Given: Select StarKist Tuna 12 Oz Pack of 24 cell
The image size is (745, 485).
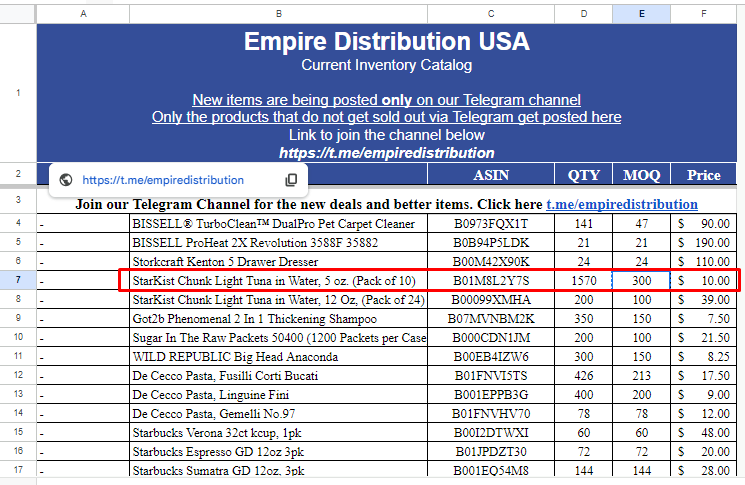Looking at the screenshot, I should (x=278, y=299).
